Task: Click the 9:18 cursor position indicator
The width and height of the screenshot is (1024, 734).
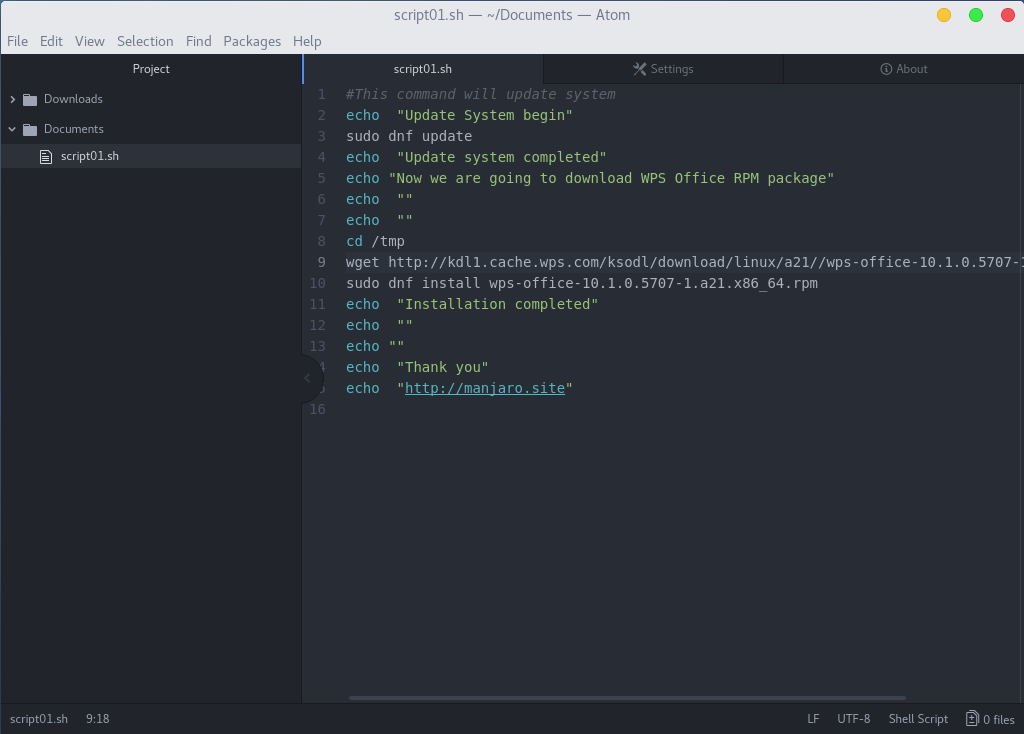Action: point(97,719)
